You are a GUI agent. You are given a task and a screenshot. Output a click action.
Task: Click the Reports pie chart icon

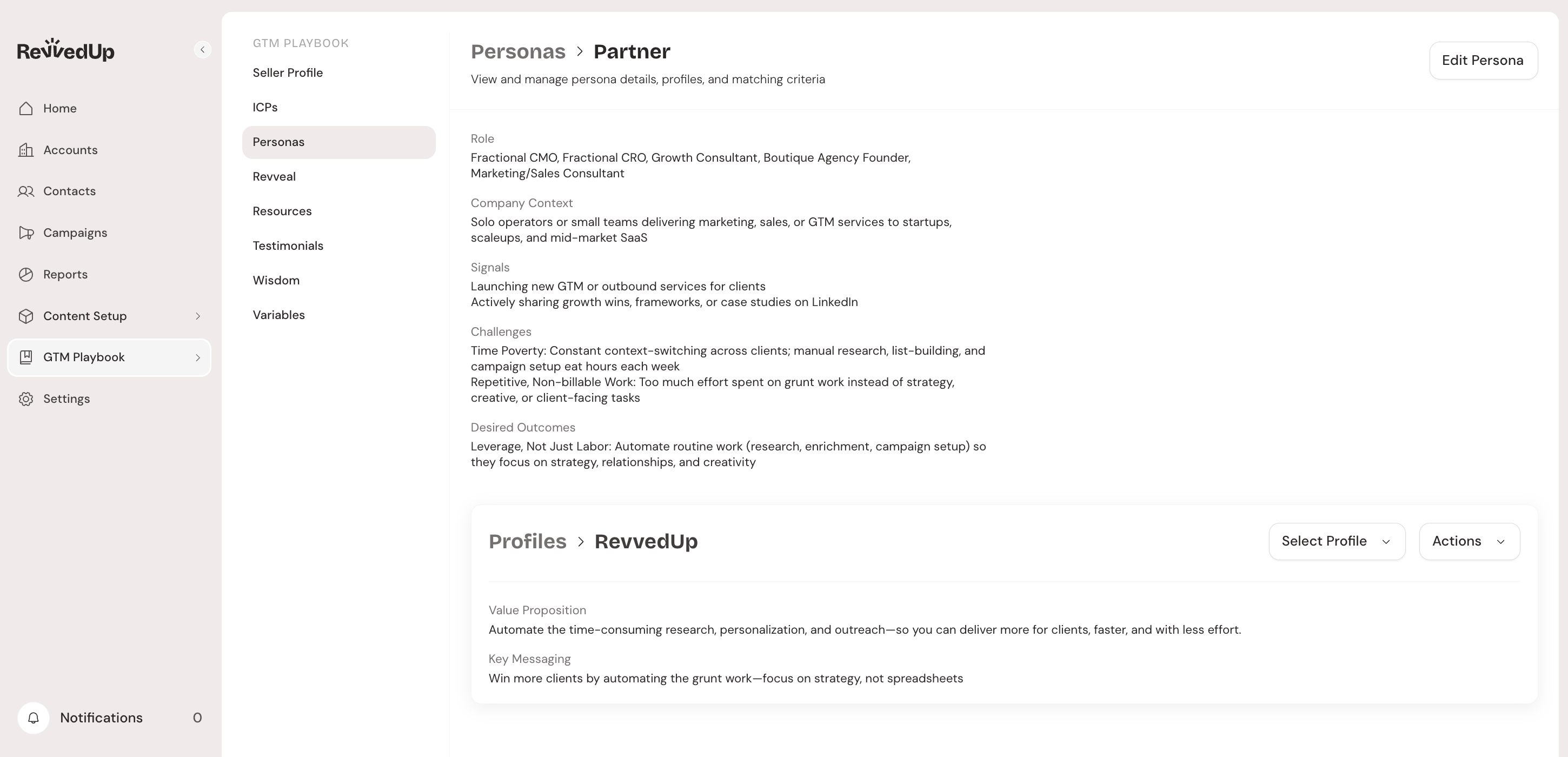(25, 275)
